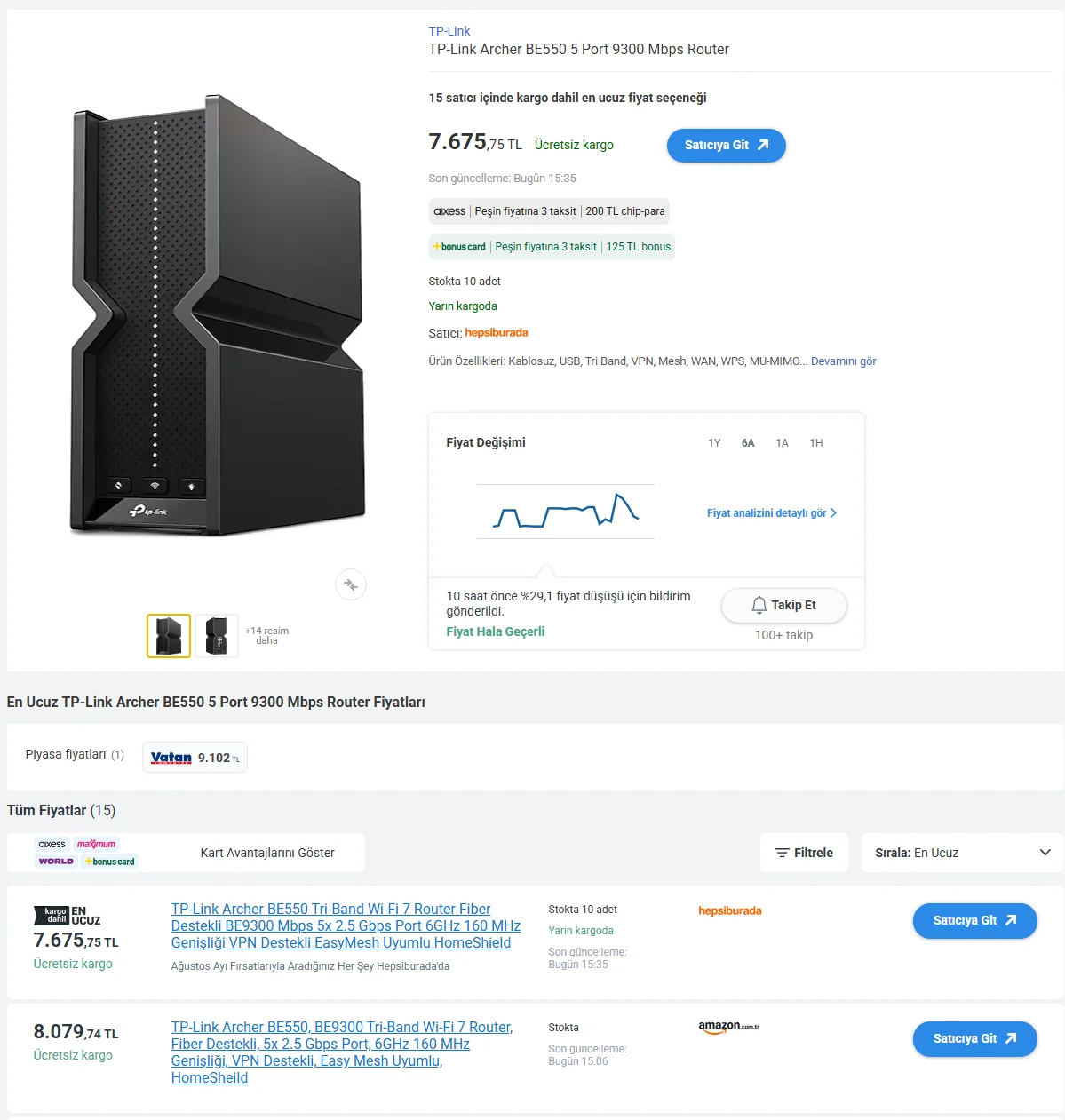Click the Filtrele filter icon button
Viewport: 1065px width, 1120px height.
[804, 853]
